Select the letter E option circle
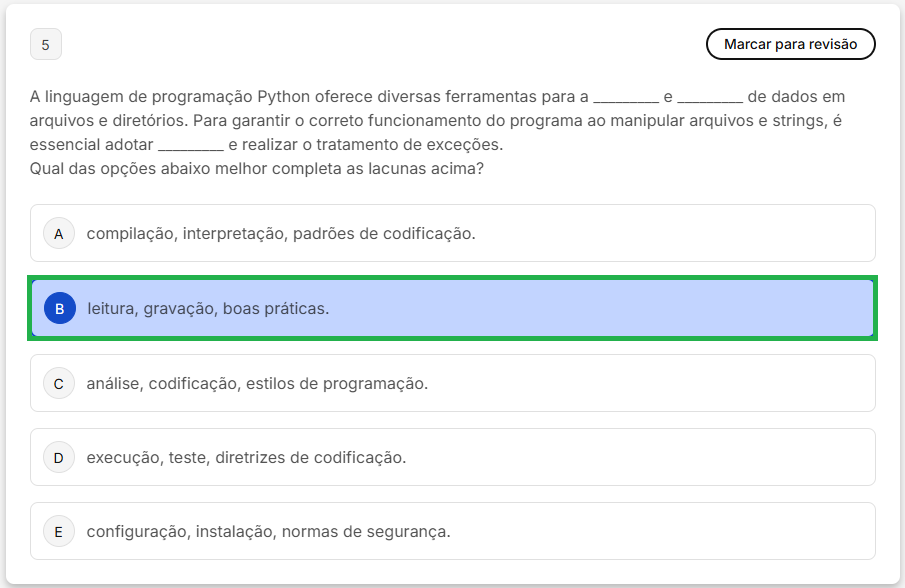The image size is (905, 588). click(x=59, y=532)
